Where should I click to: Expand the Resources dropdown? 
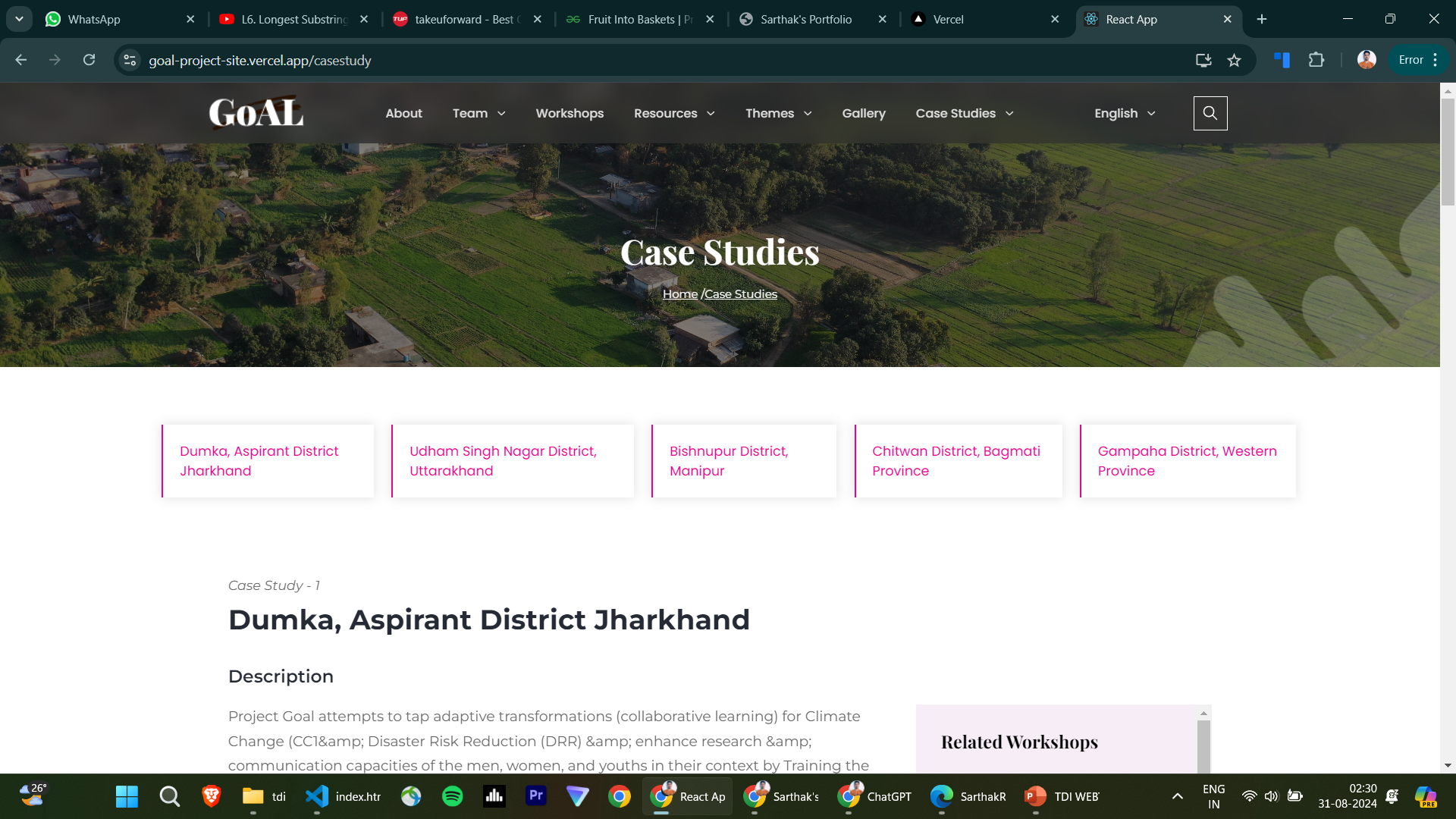[674, 113]
